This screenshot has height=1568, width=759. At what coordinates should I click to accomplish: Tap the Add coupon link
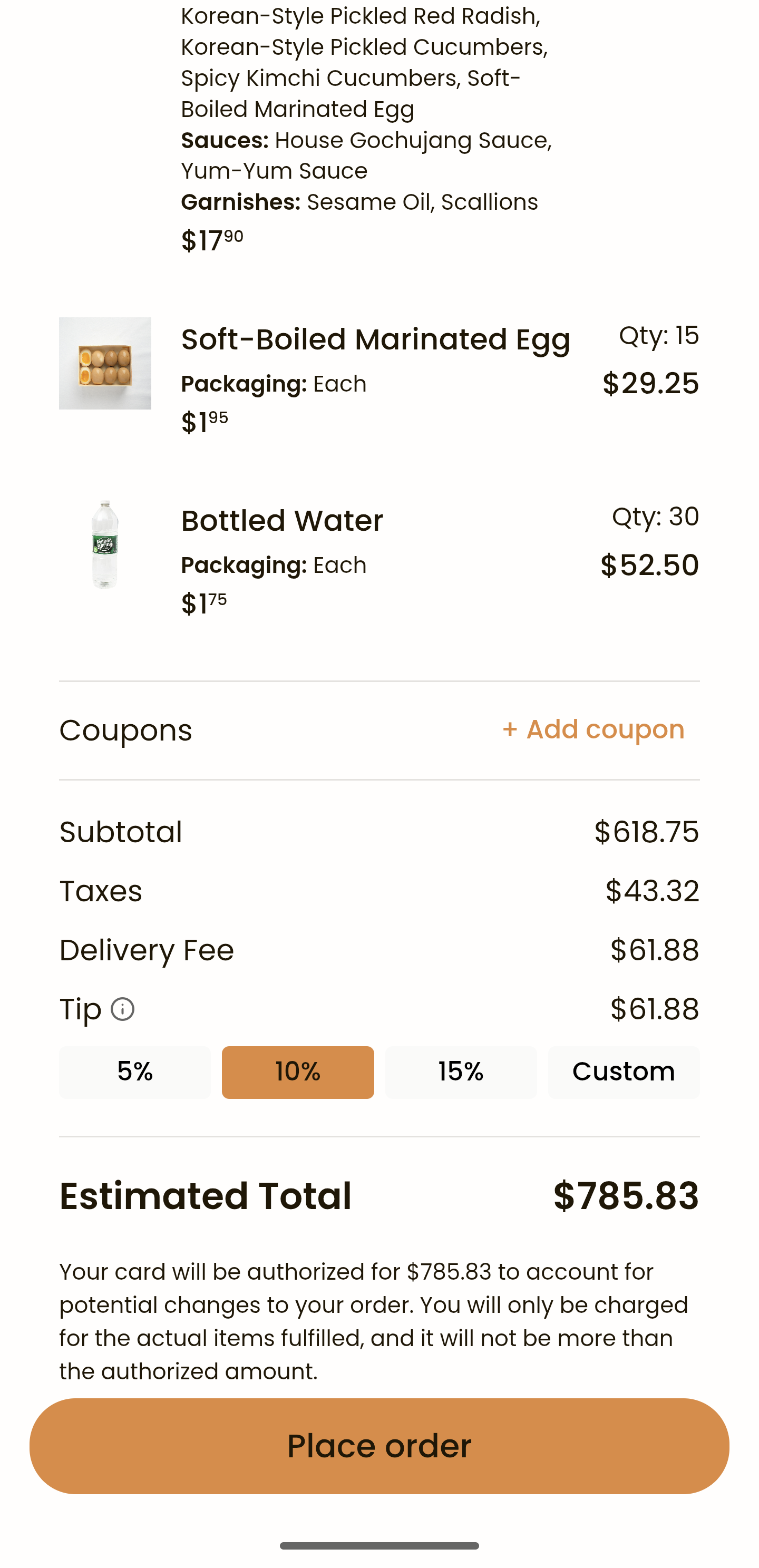pos(593,729)
